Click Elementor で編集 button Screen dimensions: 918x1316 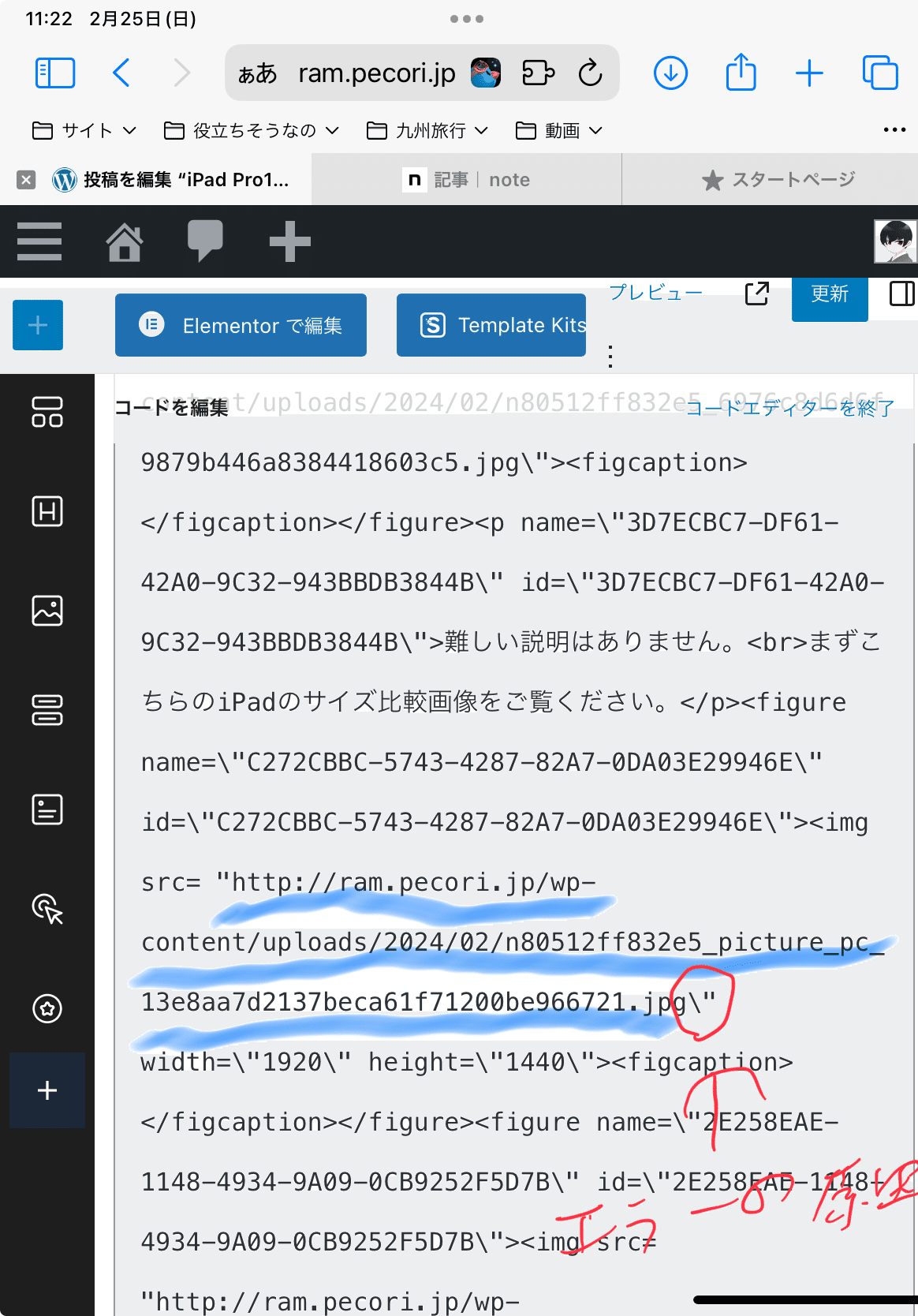tap(241, 325)
